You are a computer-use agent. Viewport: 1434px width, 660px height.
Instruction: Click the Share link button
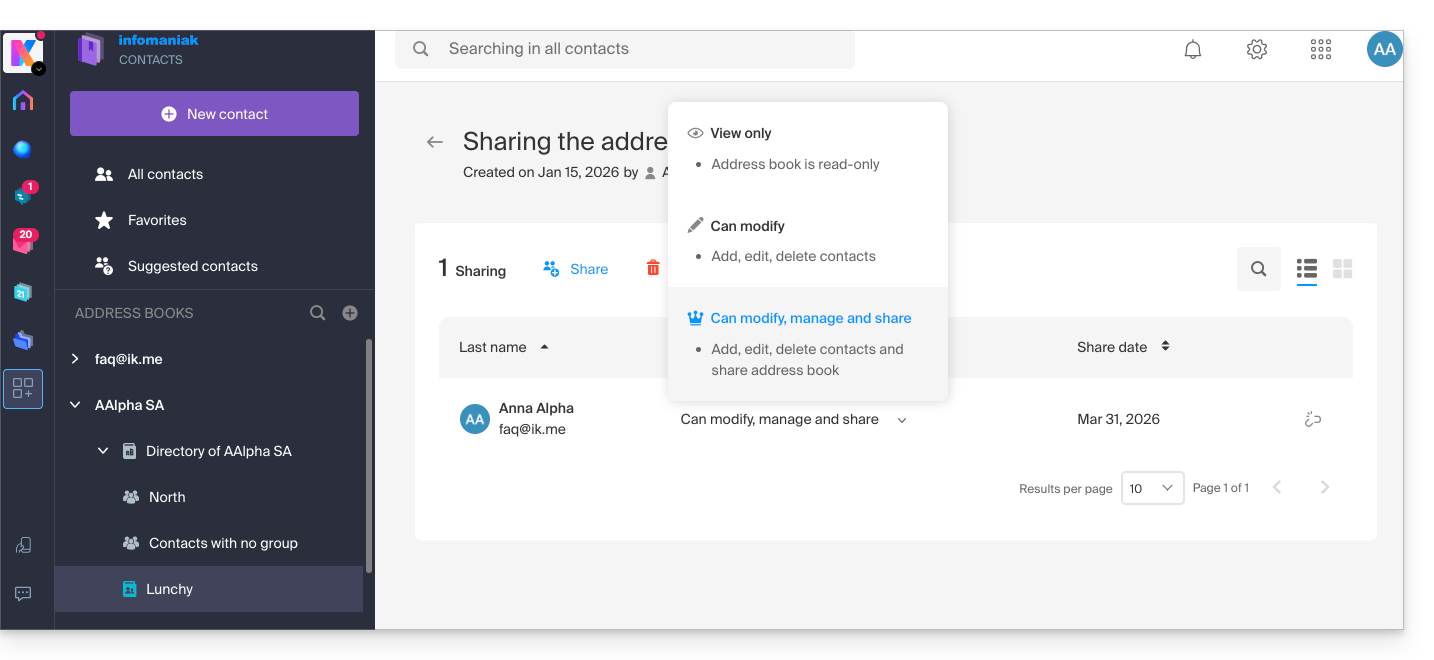click(x=576, y=269)
